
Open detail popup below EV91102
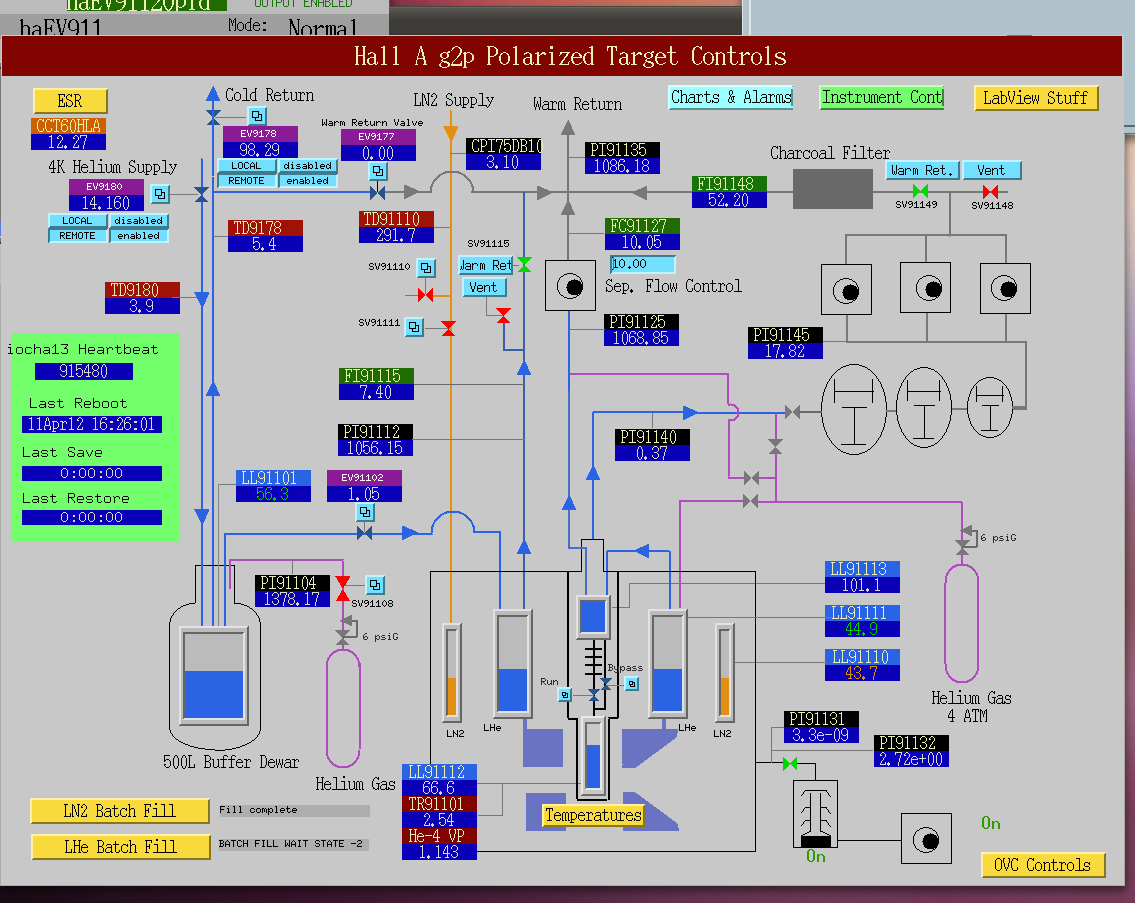[366, 513]
